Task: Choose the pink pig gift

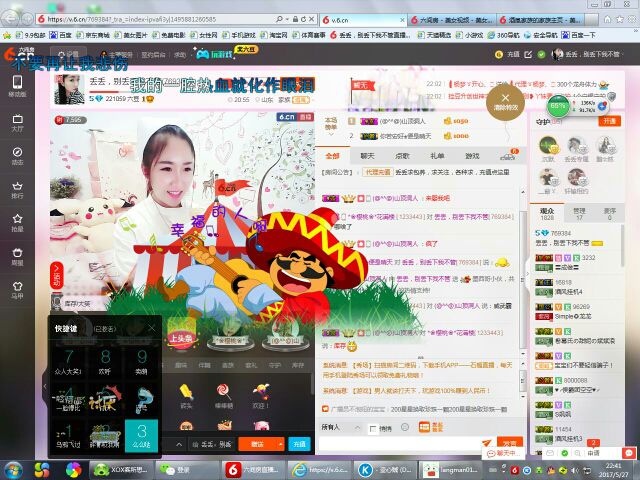Action: [262, 425]
